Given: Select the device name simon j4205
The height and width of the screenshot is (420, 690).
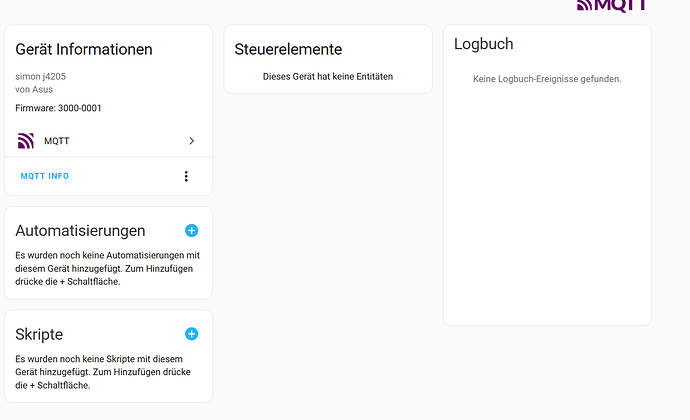Looking at the screenshot, I should [x=41, y=76].
